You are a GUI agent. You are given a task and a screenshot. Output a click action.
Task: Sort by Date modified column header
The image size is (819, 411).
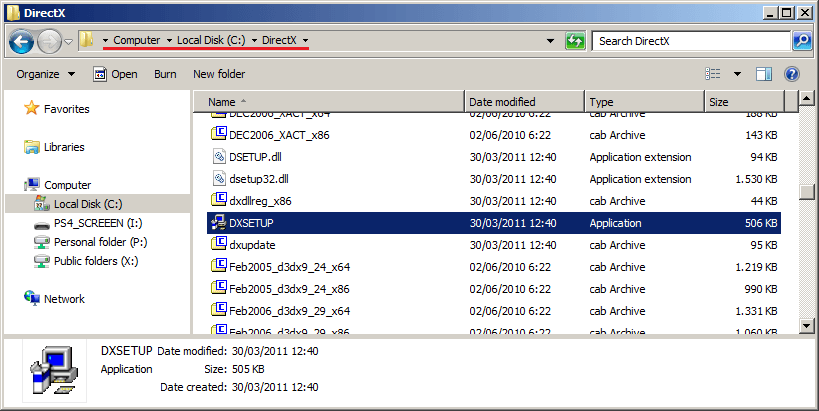524,102
